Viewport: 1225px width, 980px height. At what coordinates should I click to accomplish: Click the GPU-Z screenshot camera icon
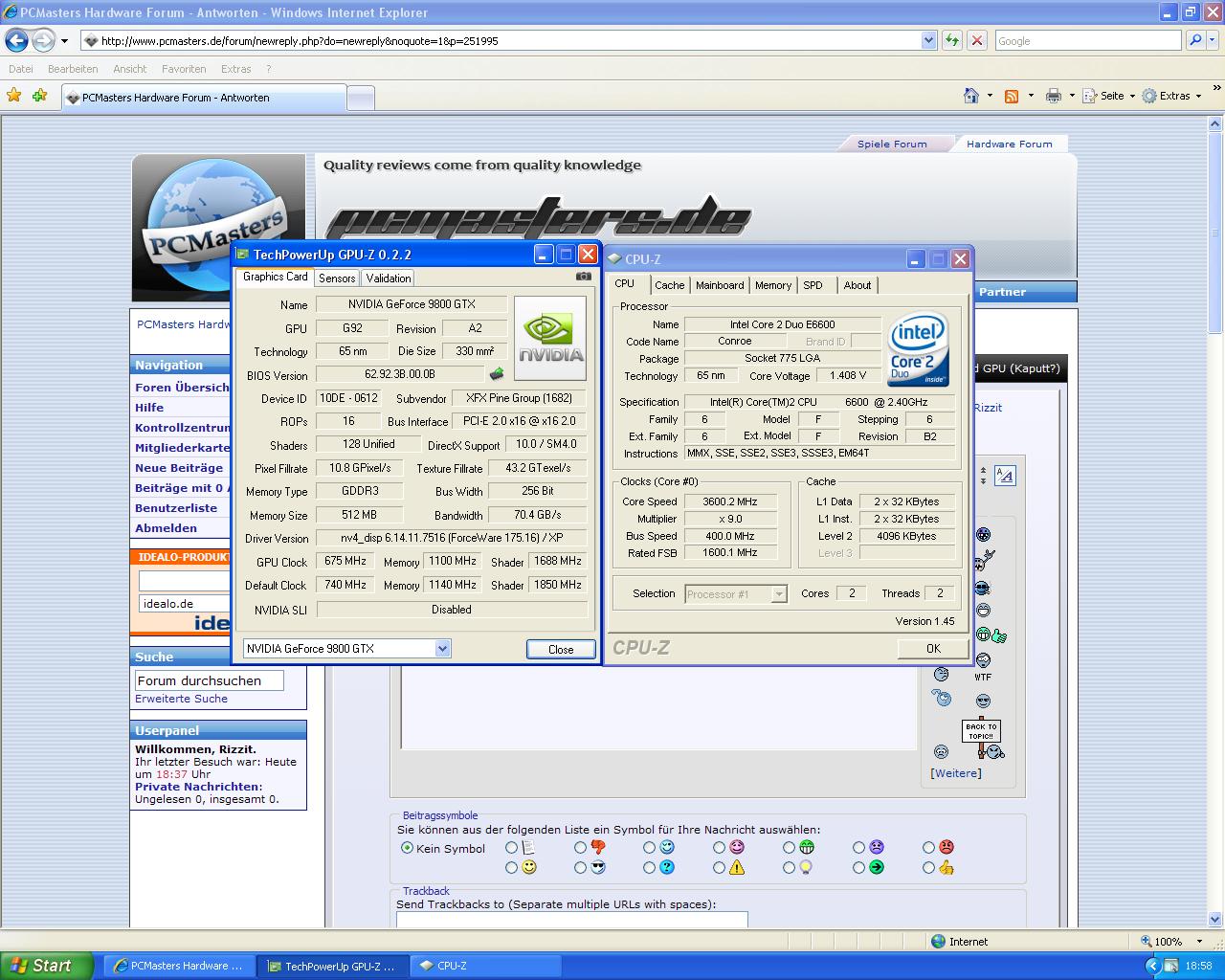click(x=583, y=277)
